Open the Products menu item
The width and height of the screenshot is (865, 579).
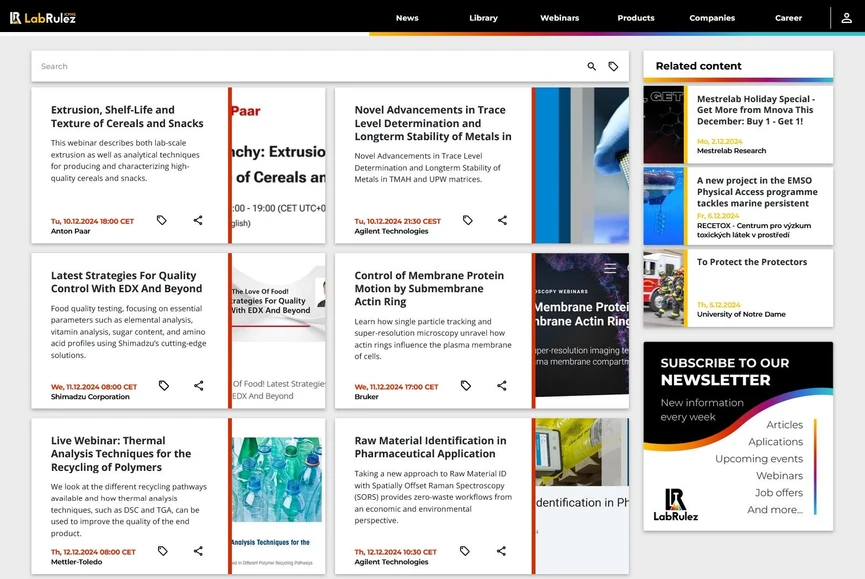636,18
